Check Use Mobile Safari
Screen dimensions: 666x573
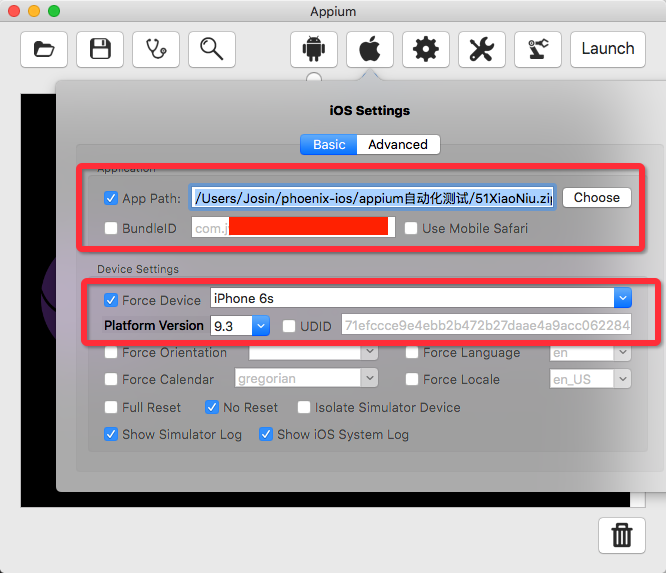[411, 228]
